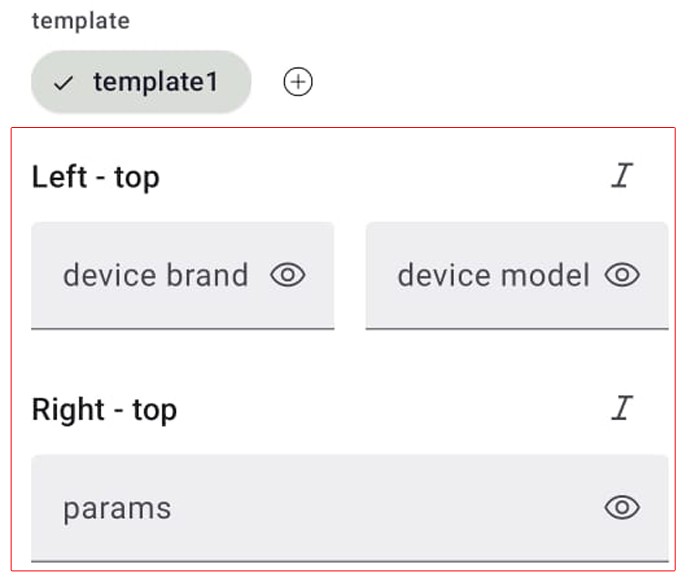
Task: Click empty middle area of params field
Action: (x=384, y=508)
